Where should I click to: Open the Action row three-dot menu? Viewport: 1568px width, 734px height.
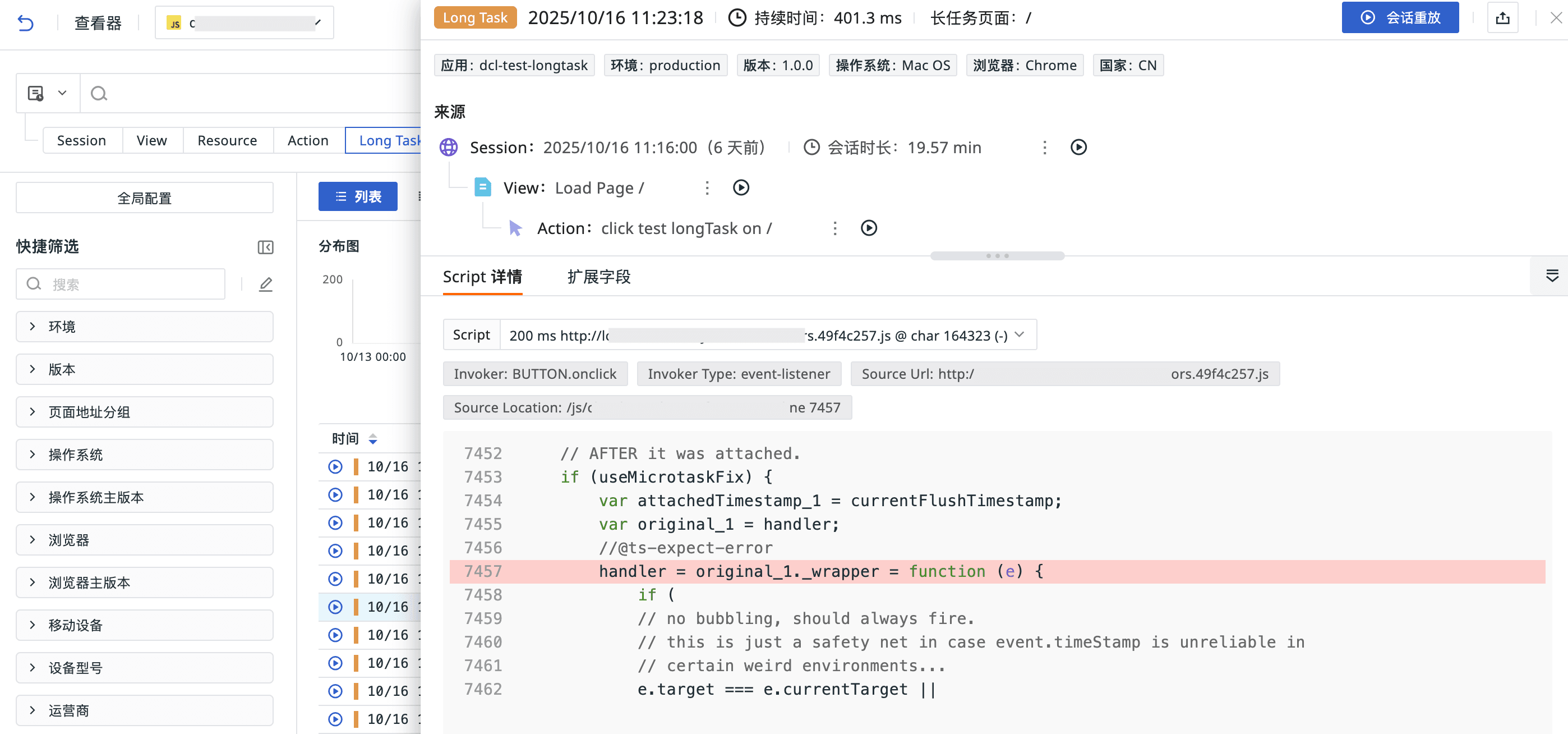tap(834, 228)
